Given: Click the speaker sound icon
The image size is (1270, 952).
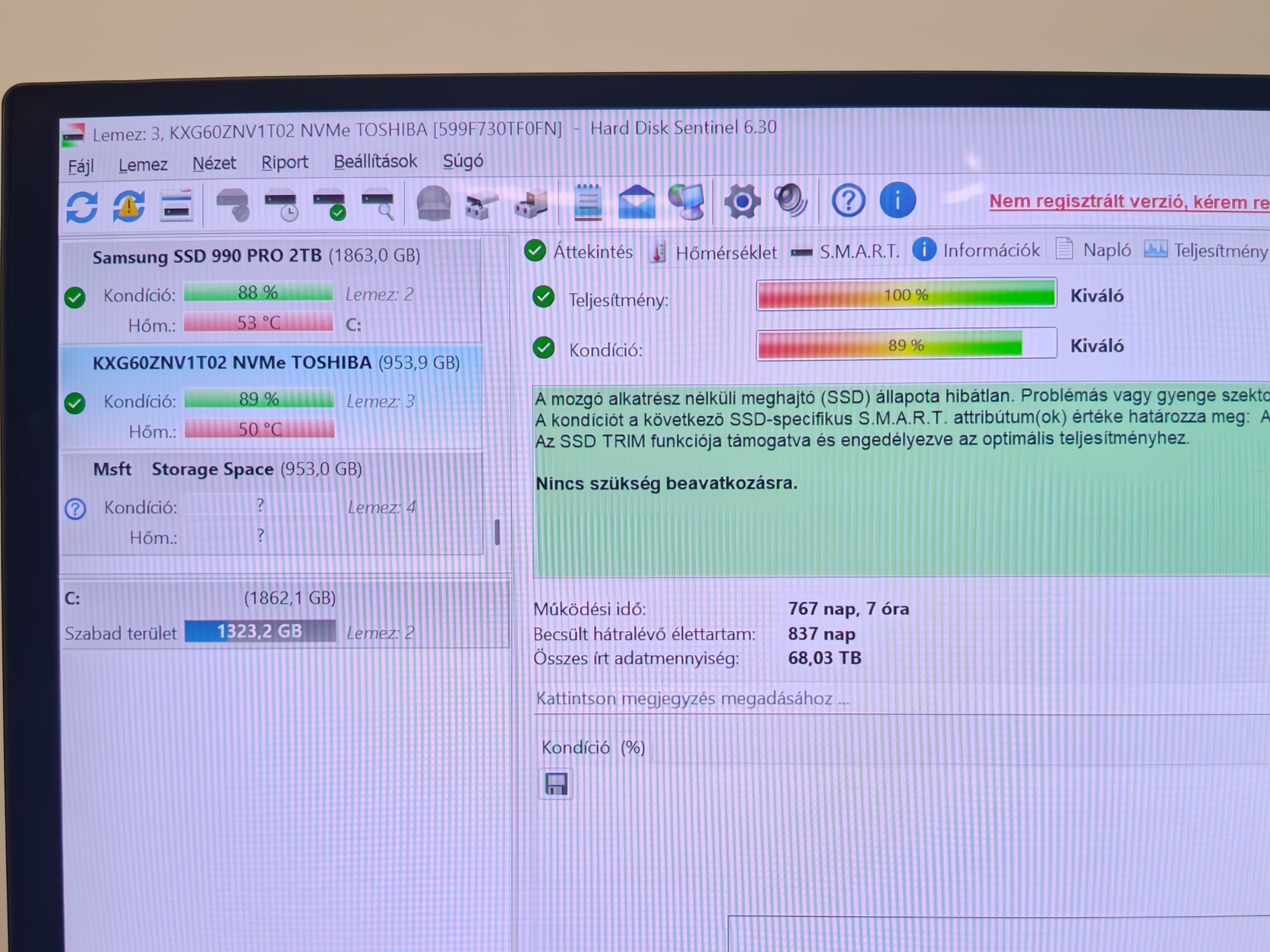Looking at the screenshot, I should 791,200.
